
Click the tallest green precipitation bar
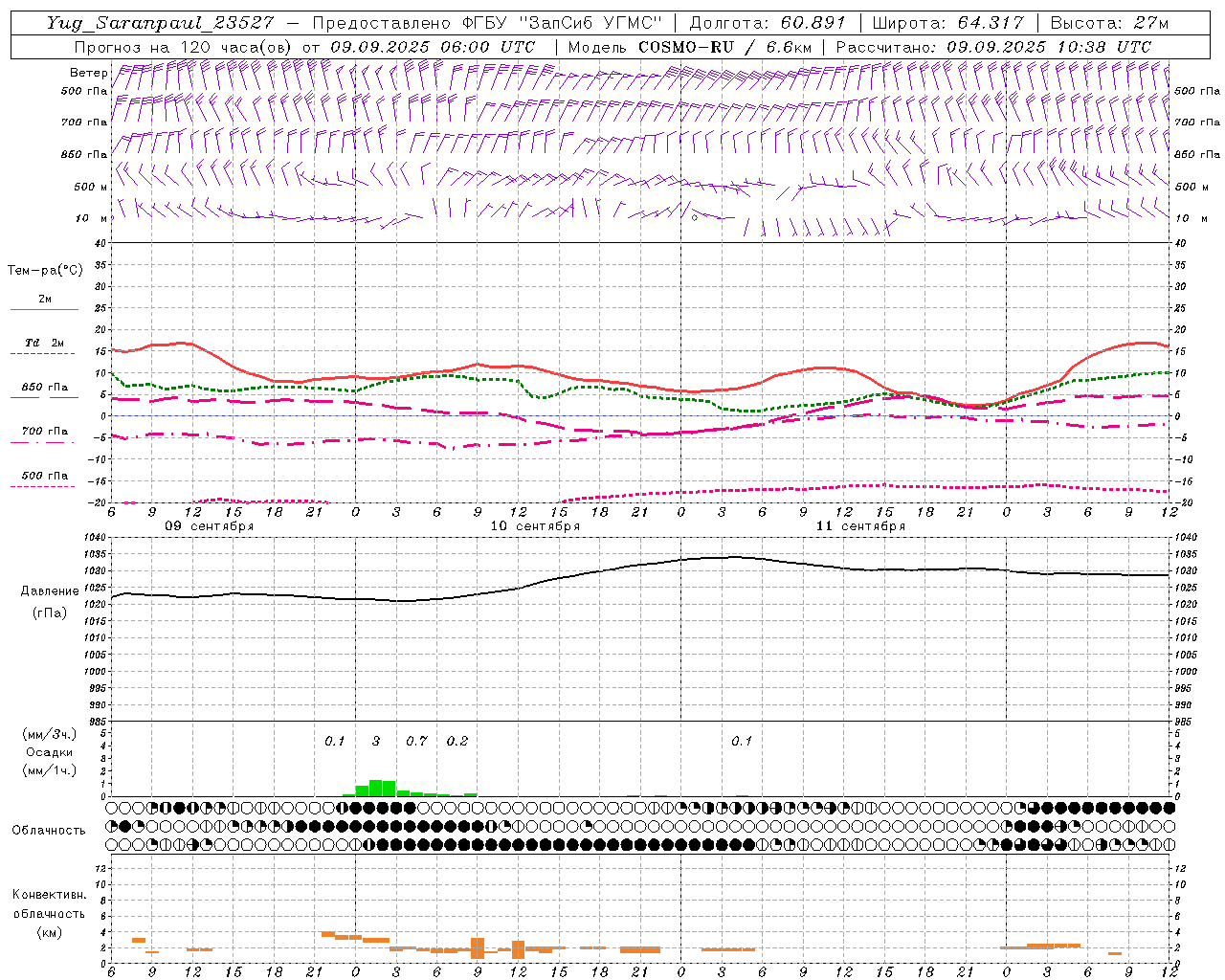tap(376, 788)
